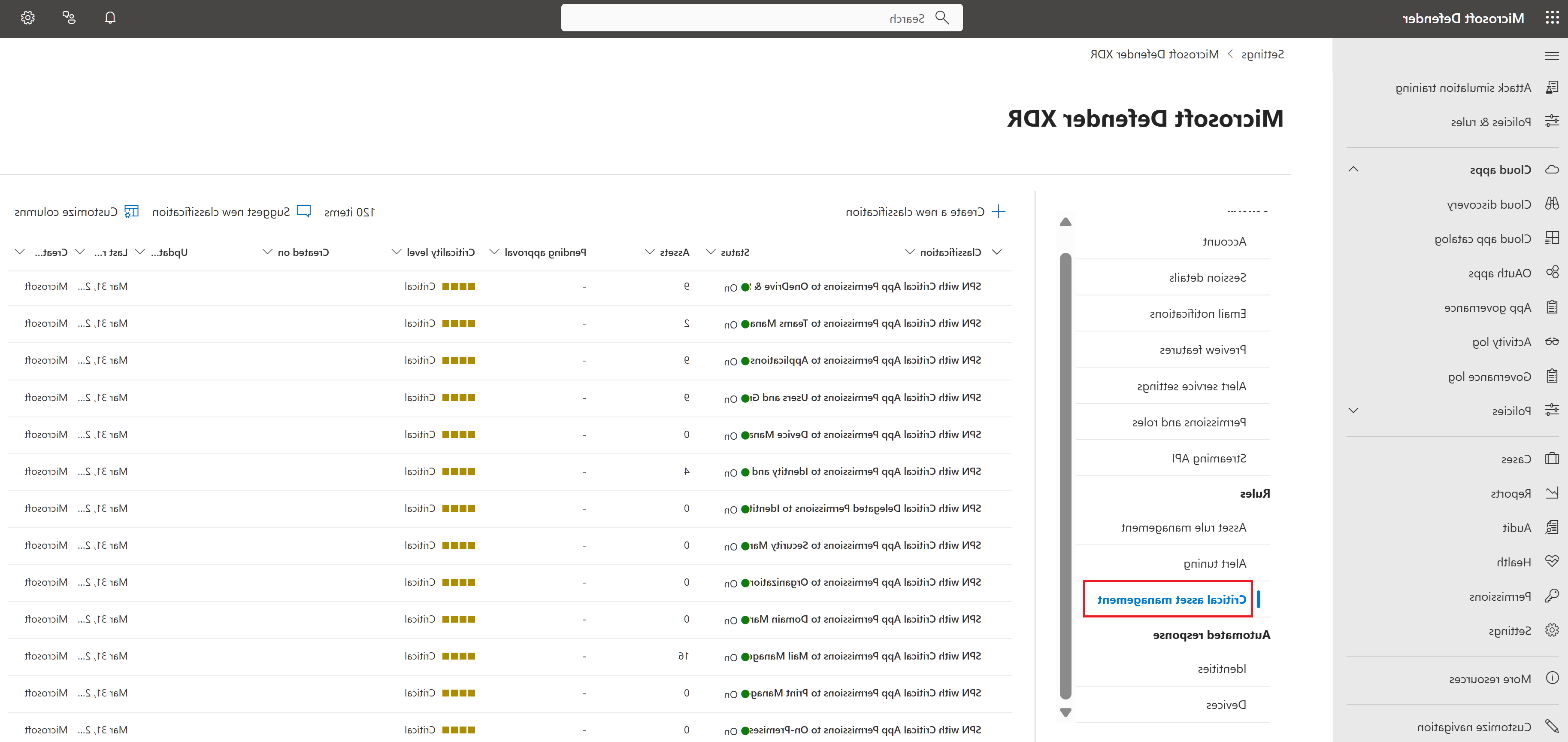Expand the Policies section chevron
The image size is (1568, 742).
point(1353,411)
